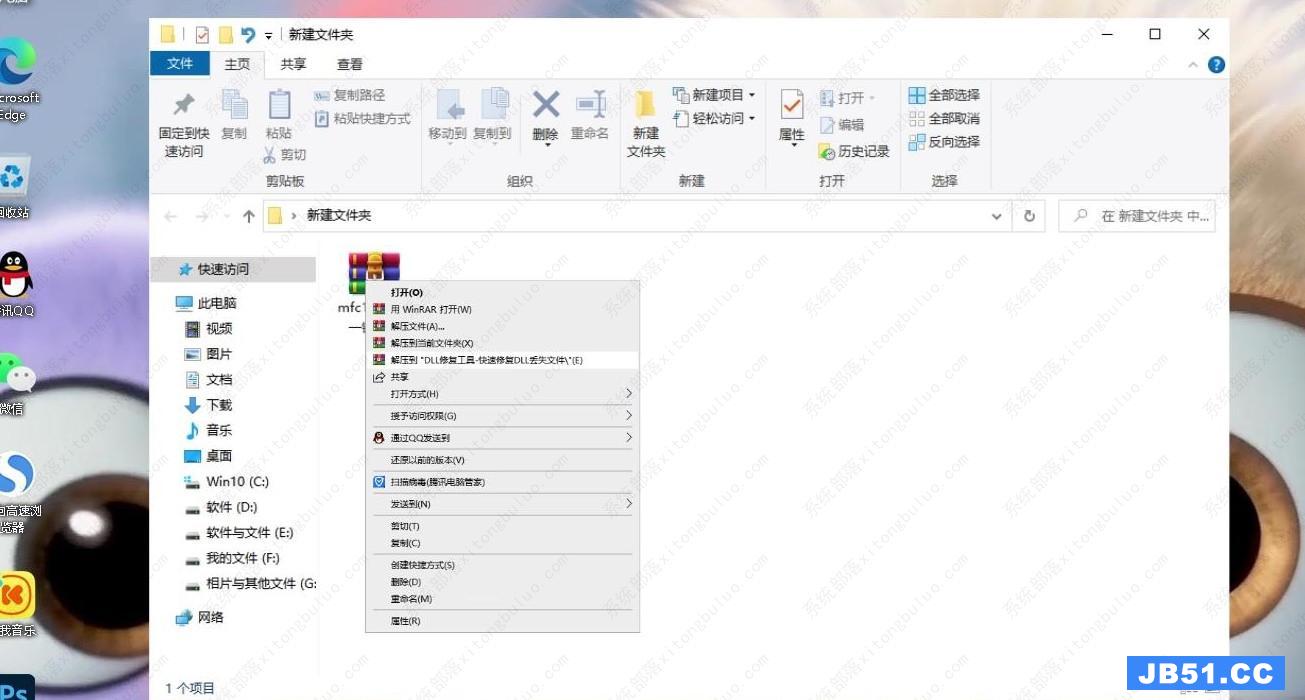
Task: Click the 新建文件夹 folder icon in ribbon
Action: point(646,105)
